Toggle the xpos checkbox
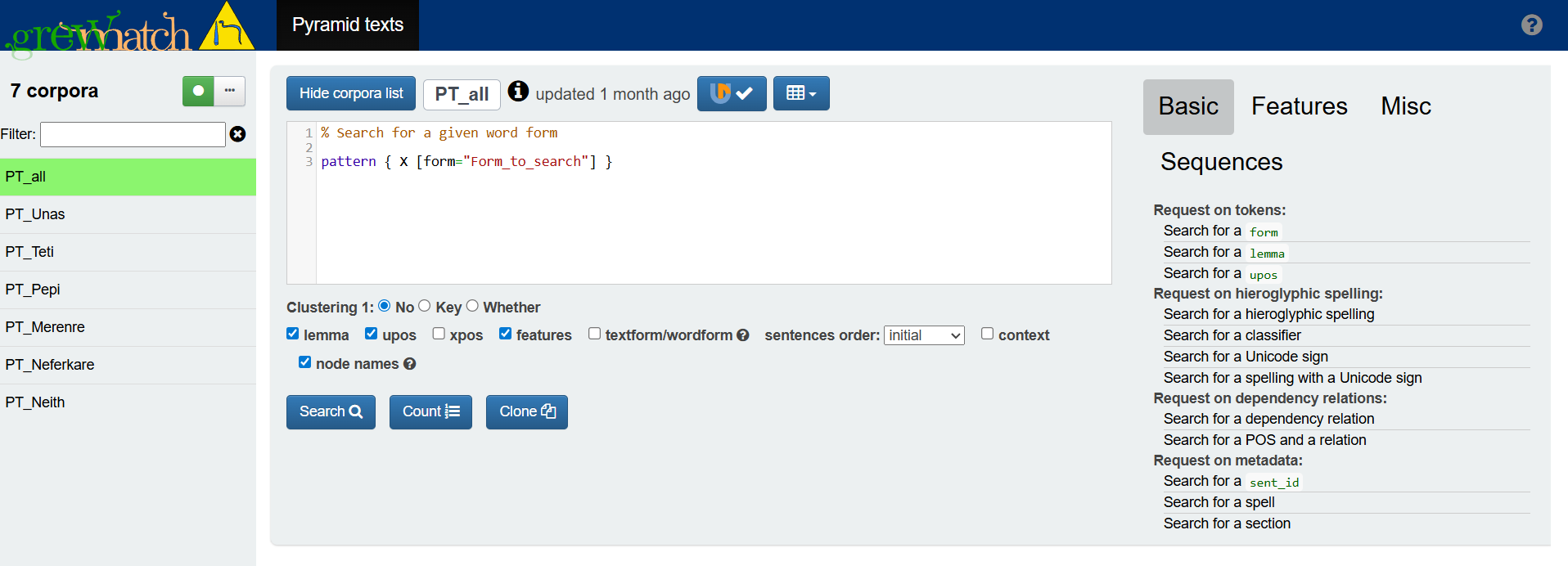The image size is (1568, 566). [x=439, y=334]
